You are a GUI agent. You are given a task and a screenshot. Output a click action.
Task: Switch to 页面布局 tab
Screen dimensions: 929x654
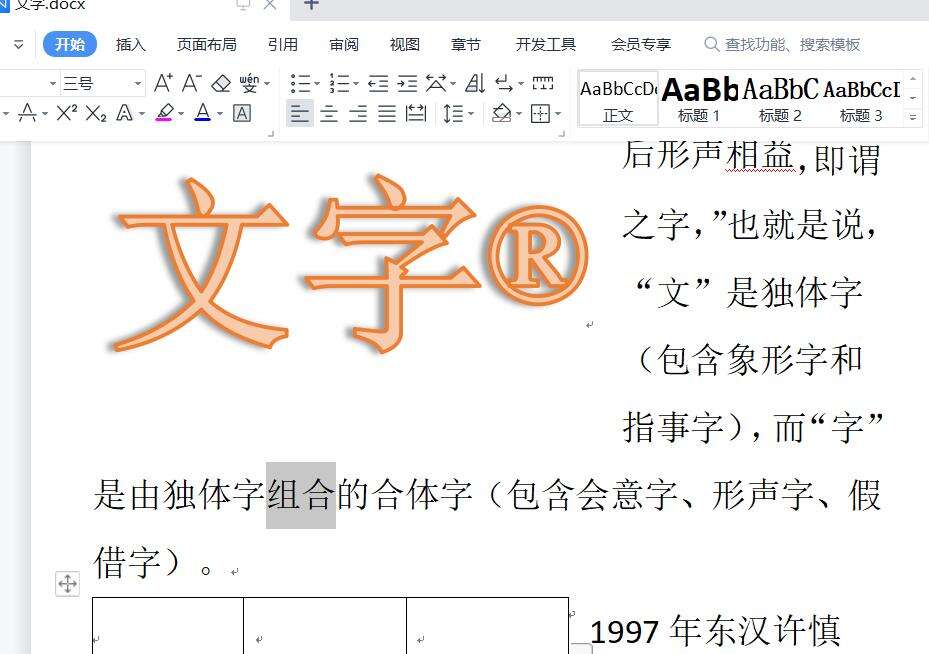click(x=207, y=44)
